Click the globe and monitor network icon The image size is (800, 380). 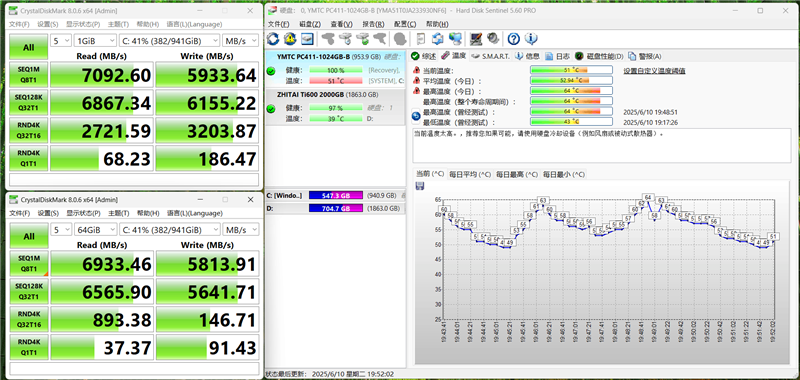[x=455, y=38]
